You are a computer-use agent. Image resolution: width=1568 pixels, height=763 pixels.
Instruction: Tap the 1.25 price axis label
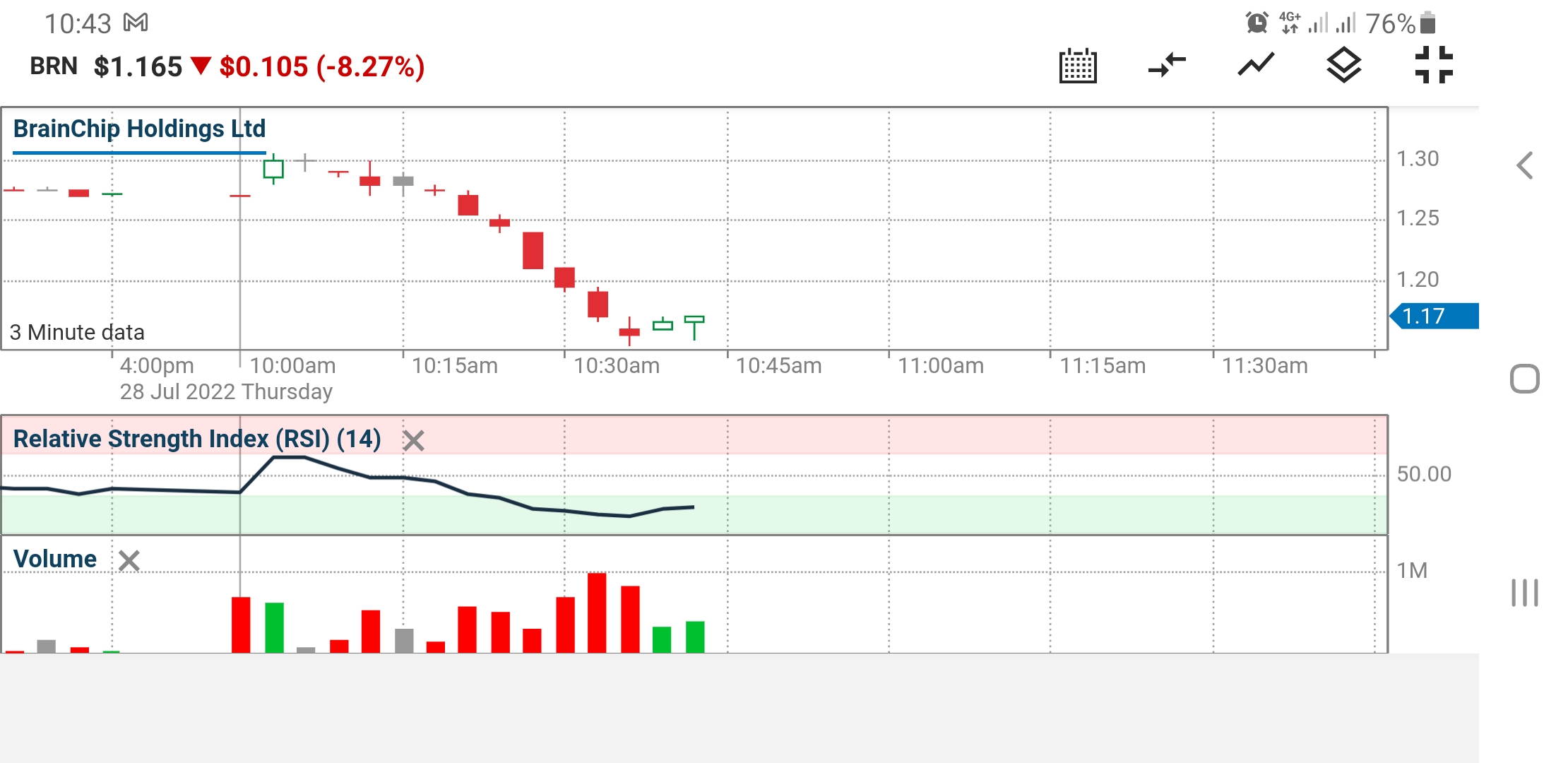pyautogui.click(x=1418, y=218)
